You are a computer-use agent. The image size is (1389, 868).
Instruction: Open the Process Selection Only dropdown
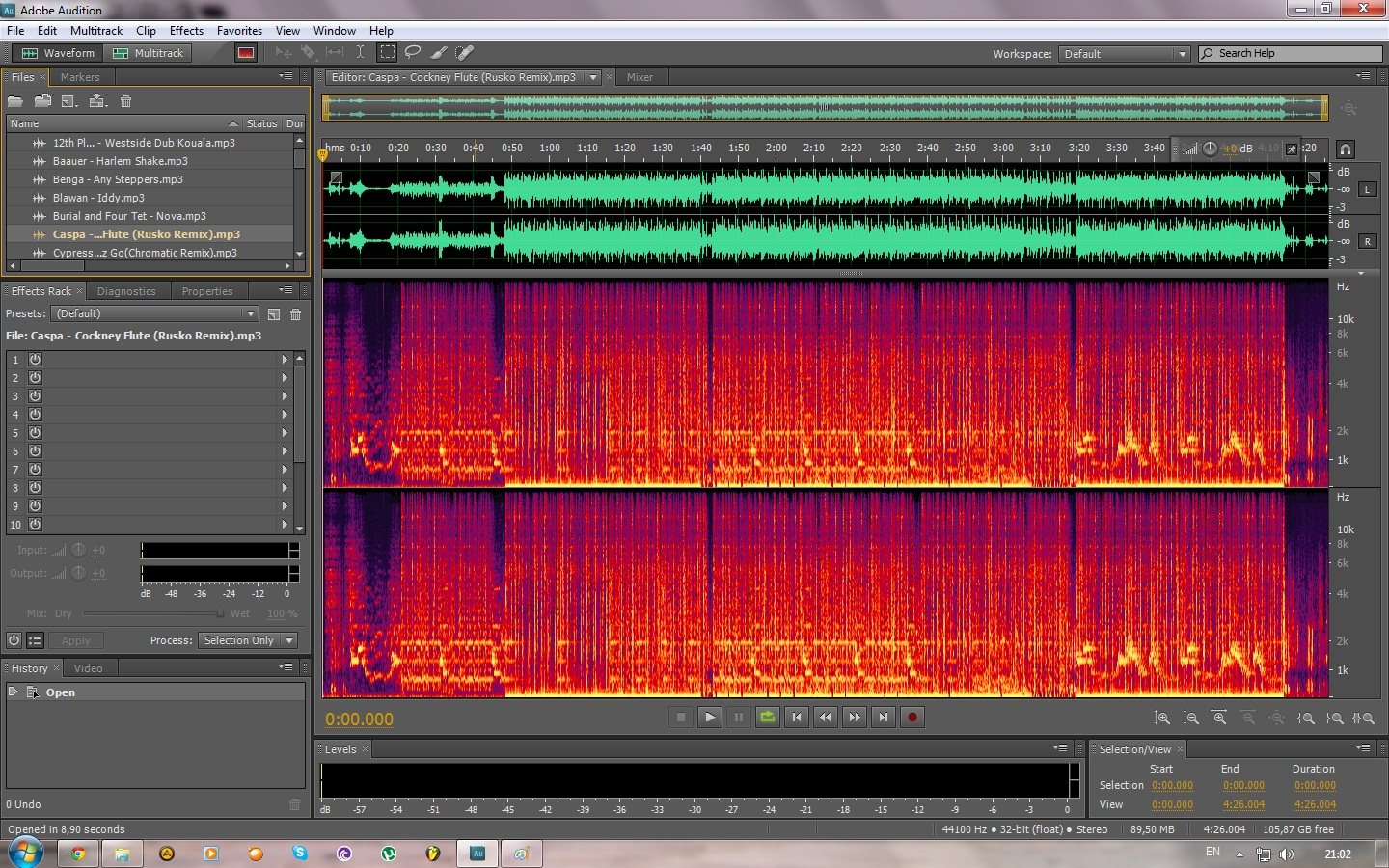click(248, 640)
